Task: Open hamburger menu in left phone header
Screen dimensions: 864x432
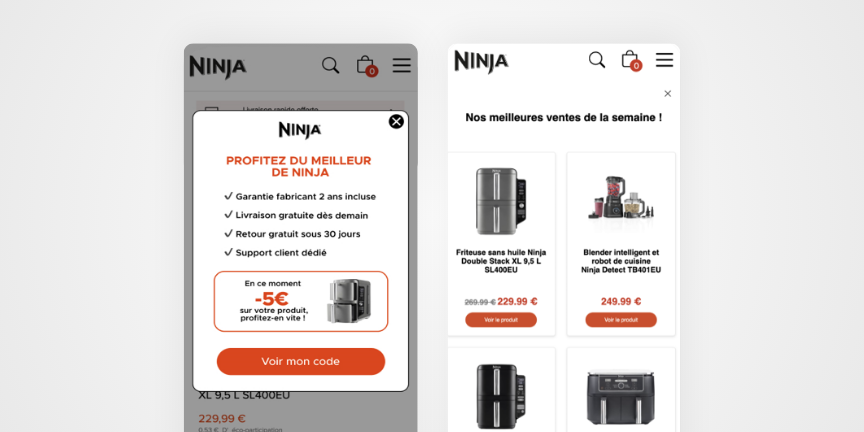Action: 402,66
